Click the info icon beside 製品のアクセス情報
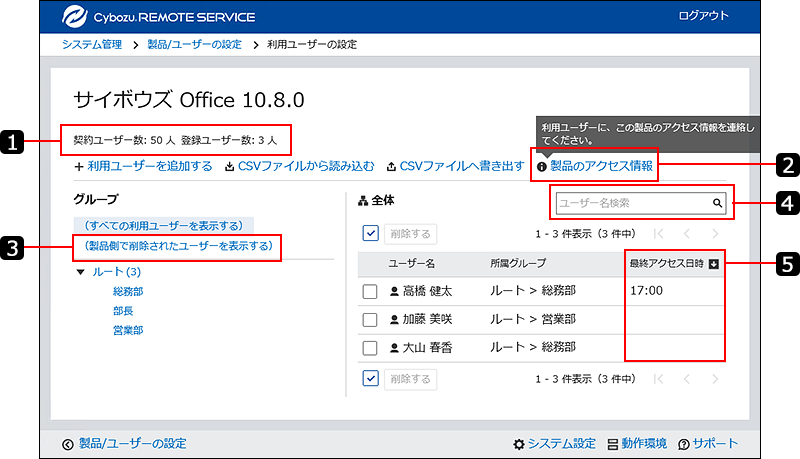This screenshot has height=459, width=800. click(x=542, y=167)
